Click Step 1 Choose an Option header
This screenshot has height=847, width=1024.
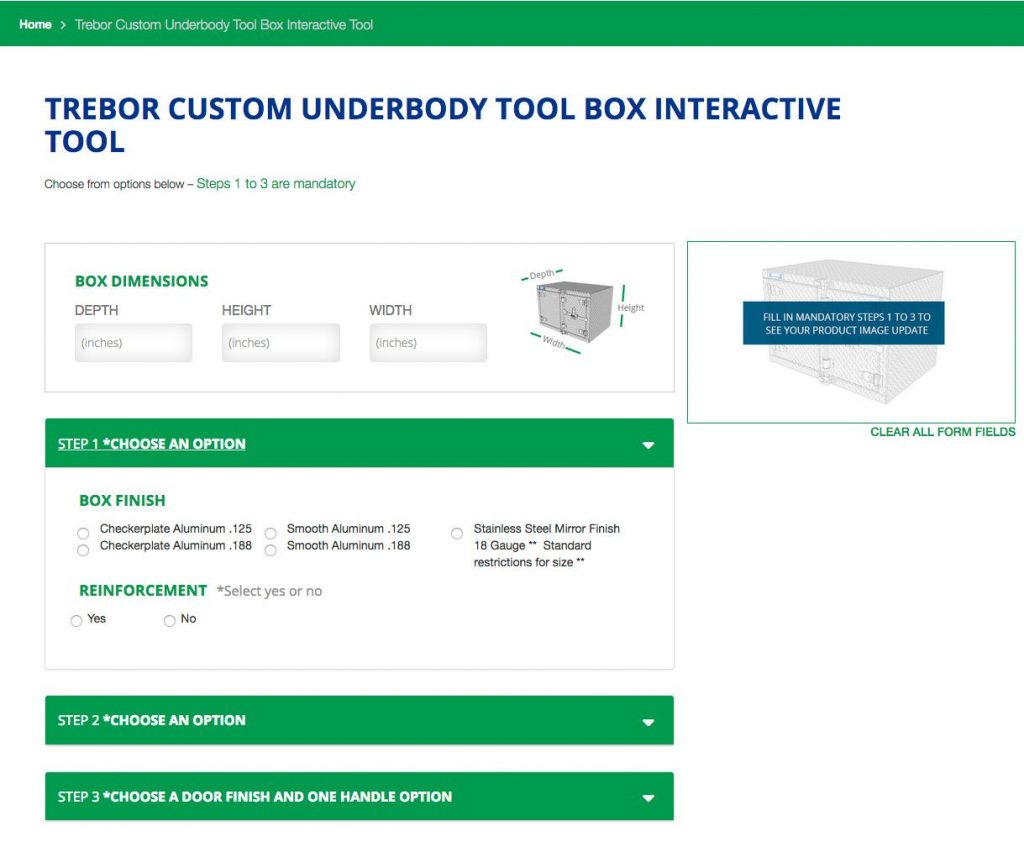point(152,444)
